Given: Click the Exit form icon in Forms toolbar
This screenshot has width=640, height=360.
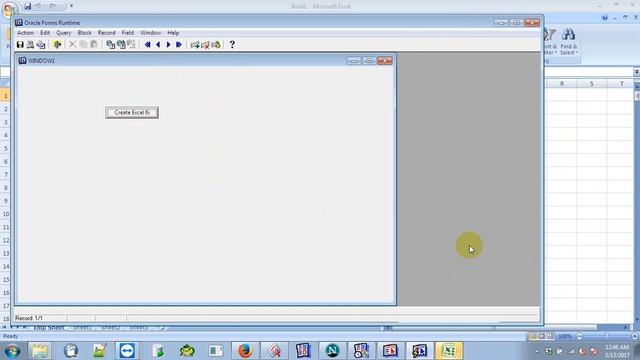Looking at the screenshot, I should coord(57,44).
